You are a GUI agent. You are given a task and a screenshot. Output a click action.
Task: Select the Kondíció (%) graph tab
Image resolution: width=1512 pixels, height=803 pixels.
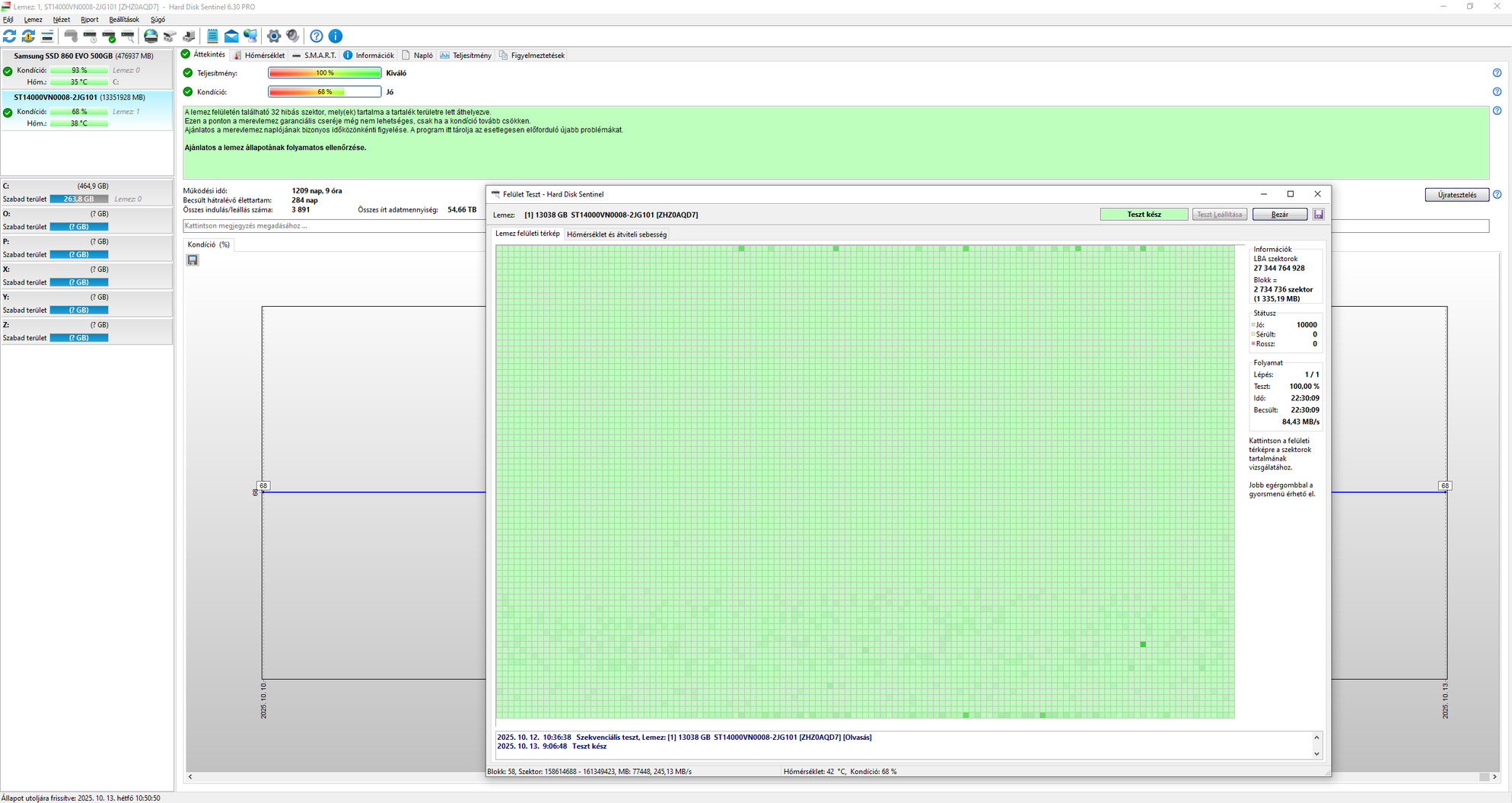pyautogui.click(x=208, y=245)
